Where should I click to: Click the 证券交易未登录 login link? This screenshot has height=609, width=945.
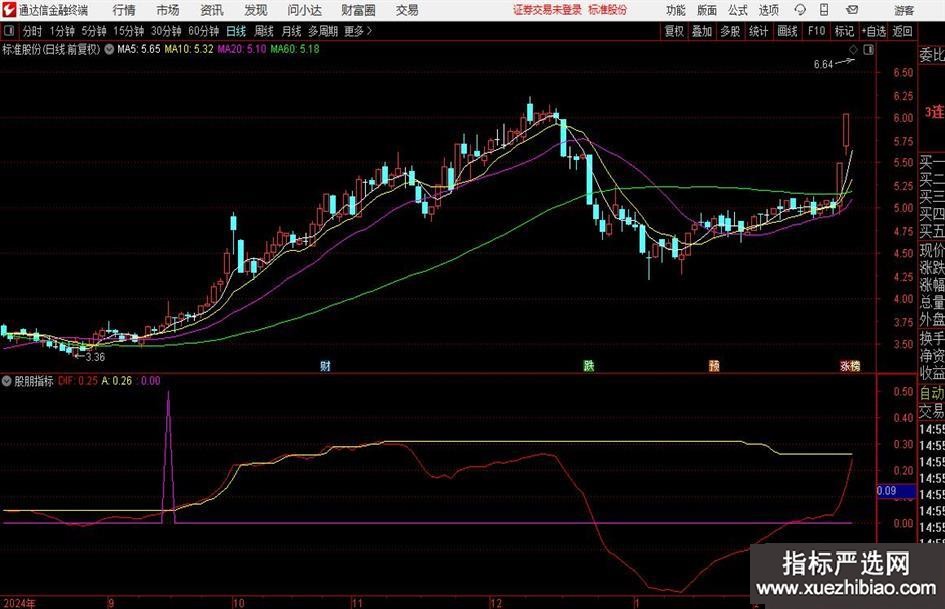click(548, 10)
